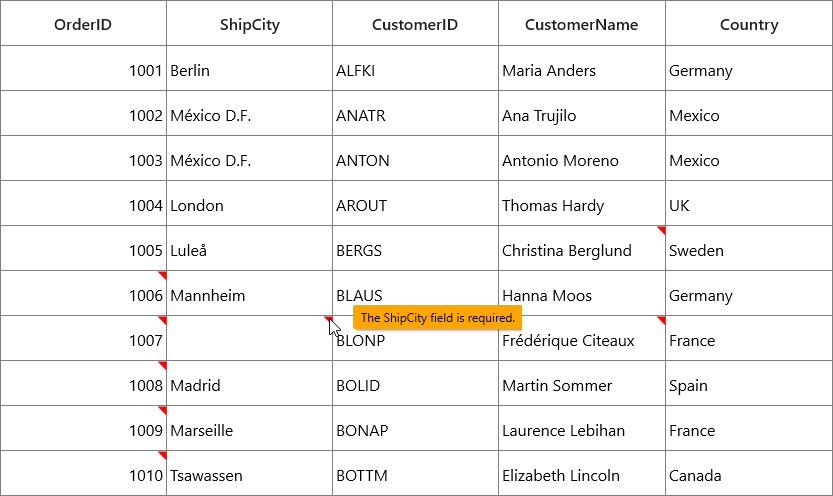
Task: Select the Thomas Hardy cell
Action: (x=582, y=204)
